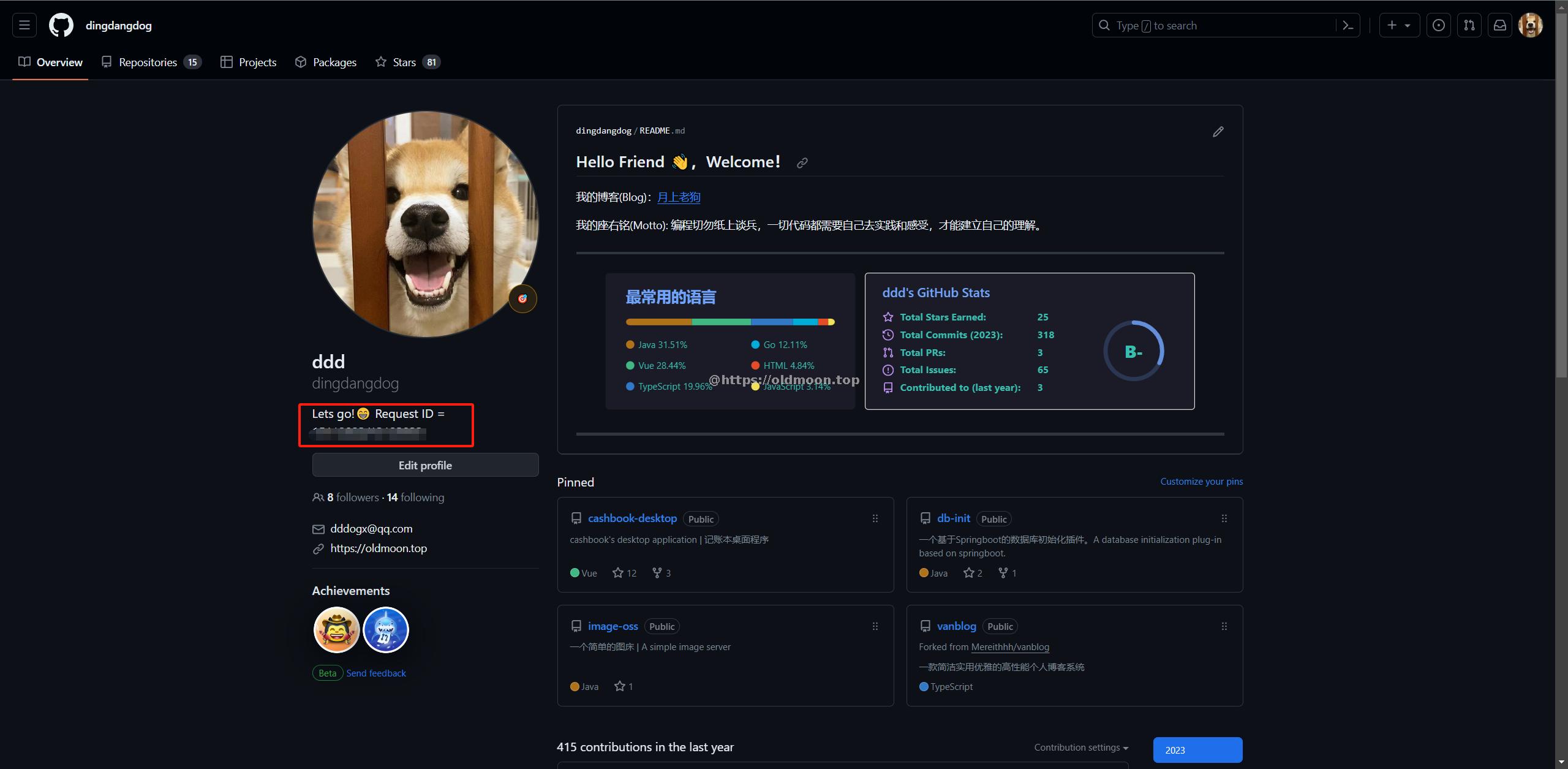Expand the Contribution settings dropdown
This screenshot has width=1568, height=769.
[1082, 748]
